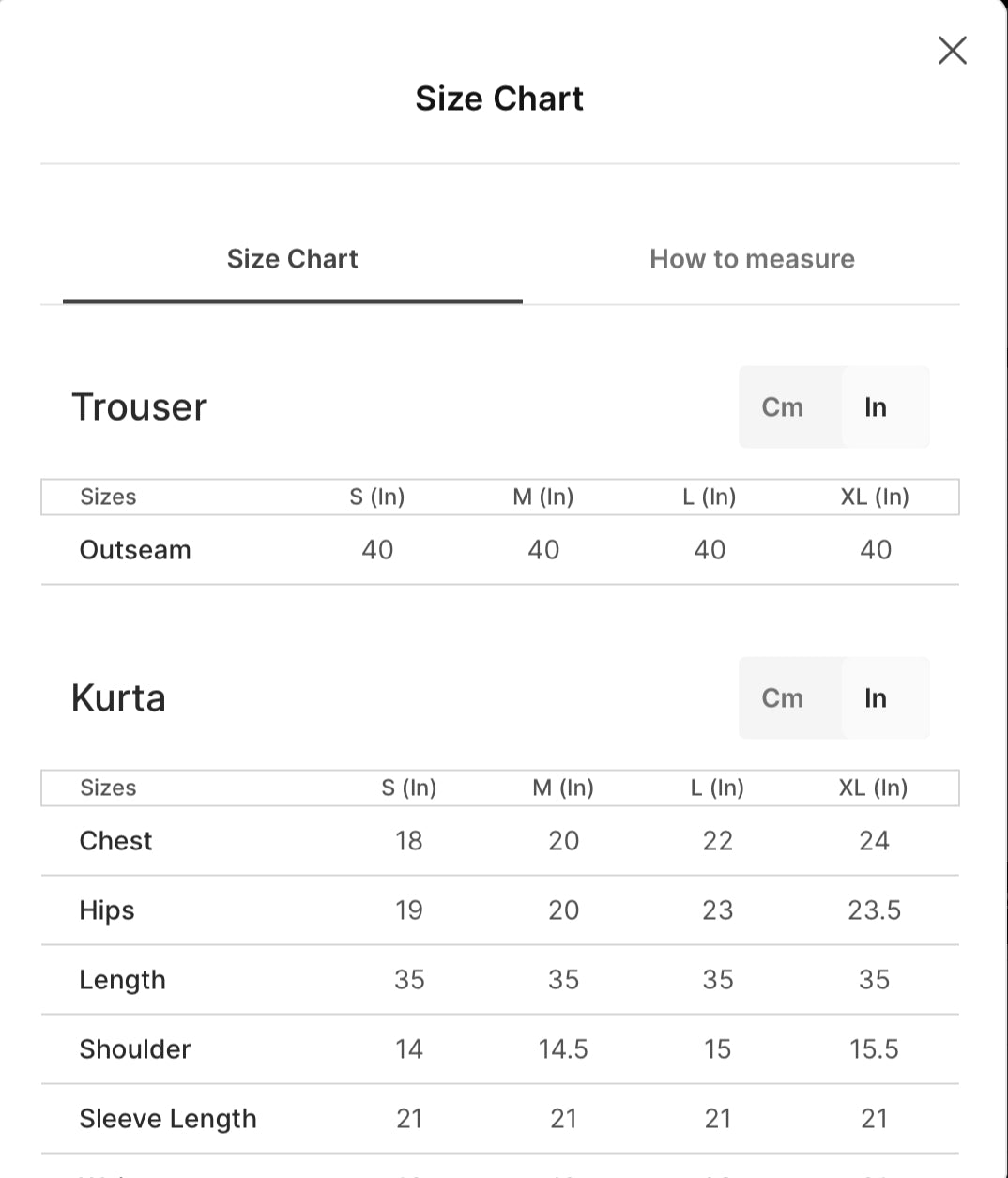Switch Kurta measurements to Cm
The image size is (1008, 1178).
coord(783,697)
